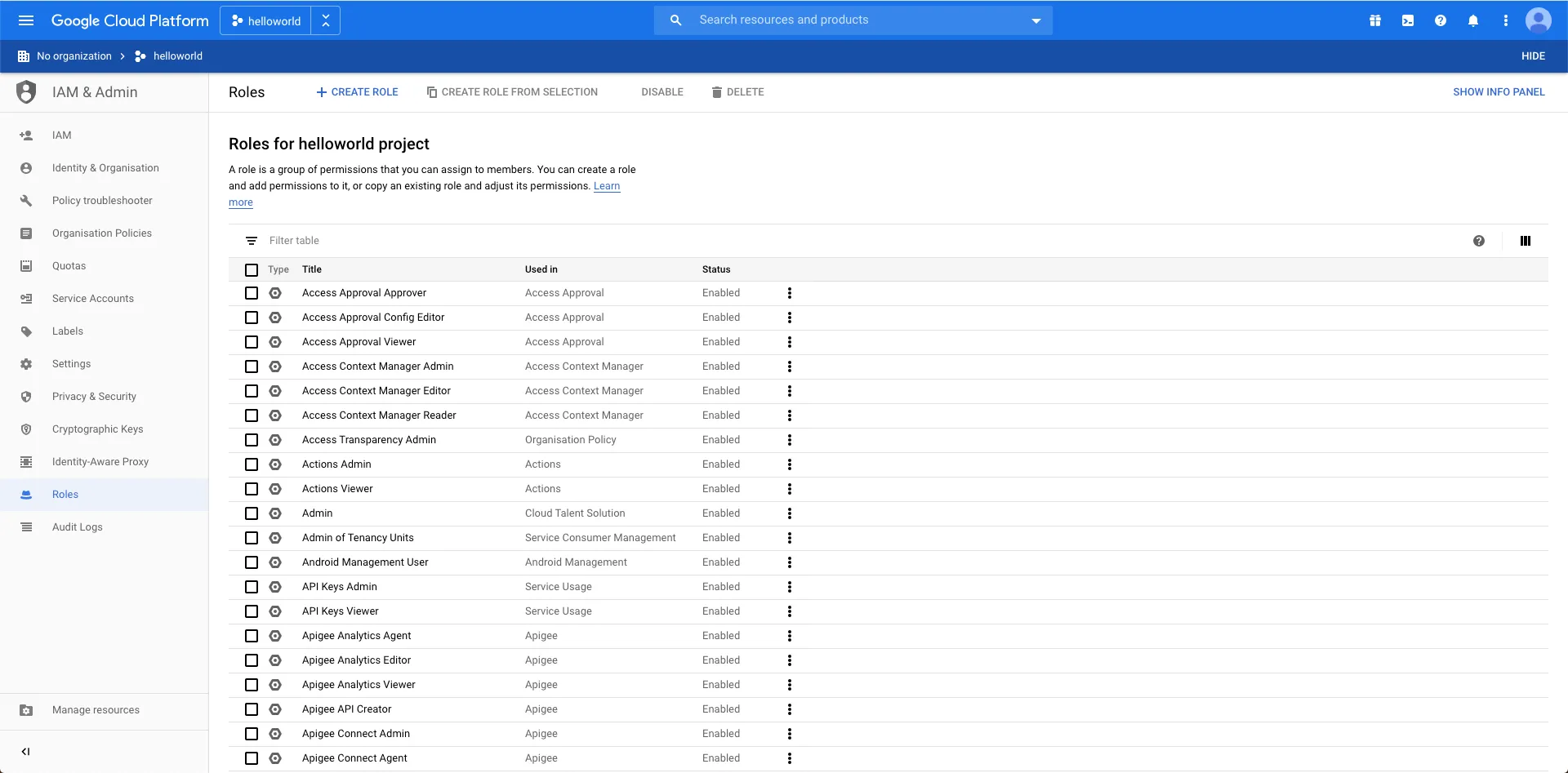Open the helloworld project selector dropdown

click(266, 21)
